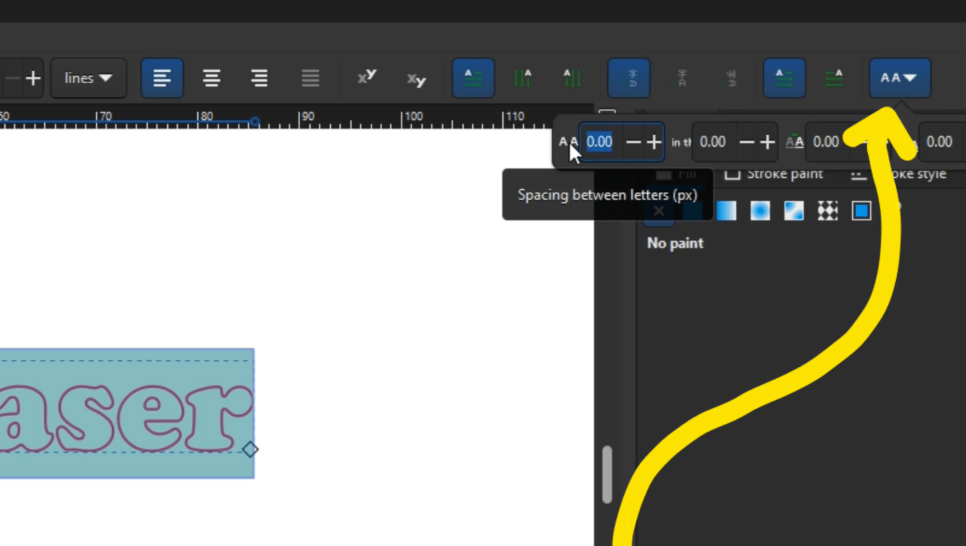Click the letter spacing value field

(600, 142)
